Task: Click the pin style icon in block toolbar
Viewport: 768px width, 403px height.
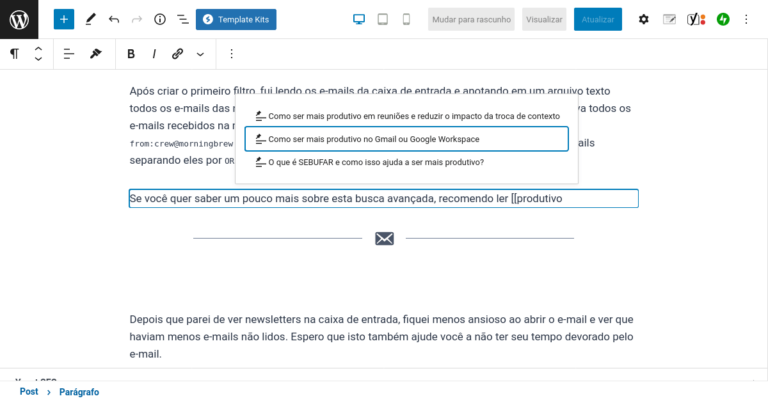Action: click(x=96, y=54)
